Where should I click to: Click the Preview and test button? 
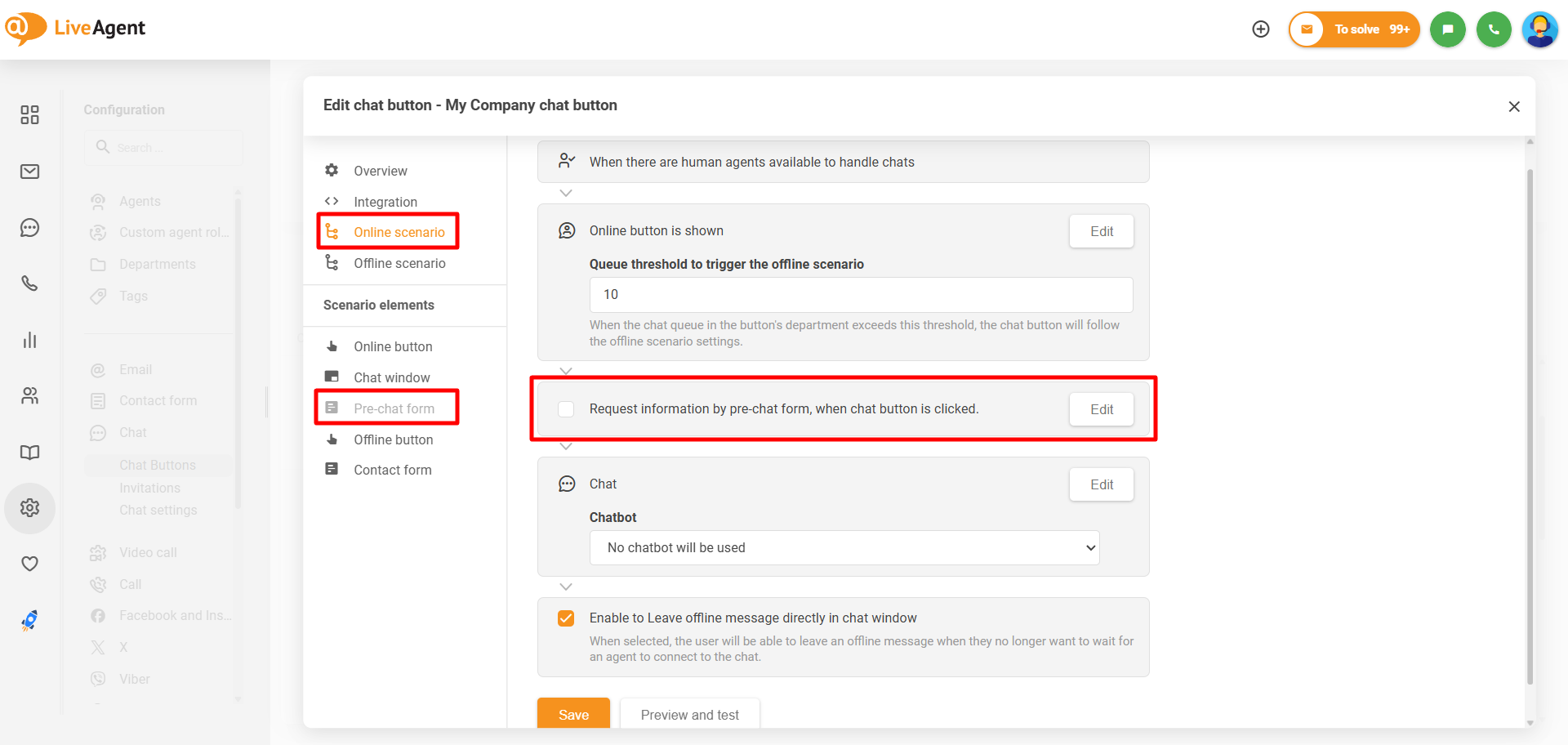[689, 714]
